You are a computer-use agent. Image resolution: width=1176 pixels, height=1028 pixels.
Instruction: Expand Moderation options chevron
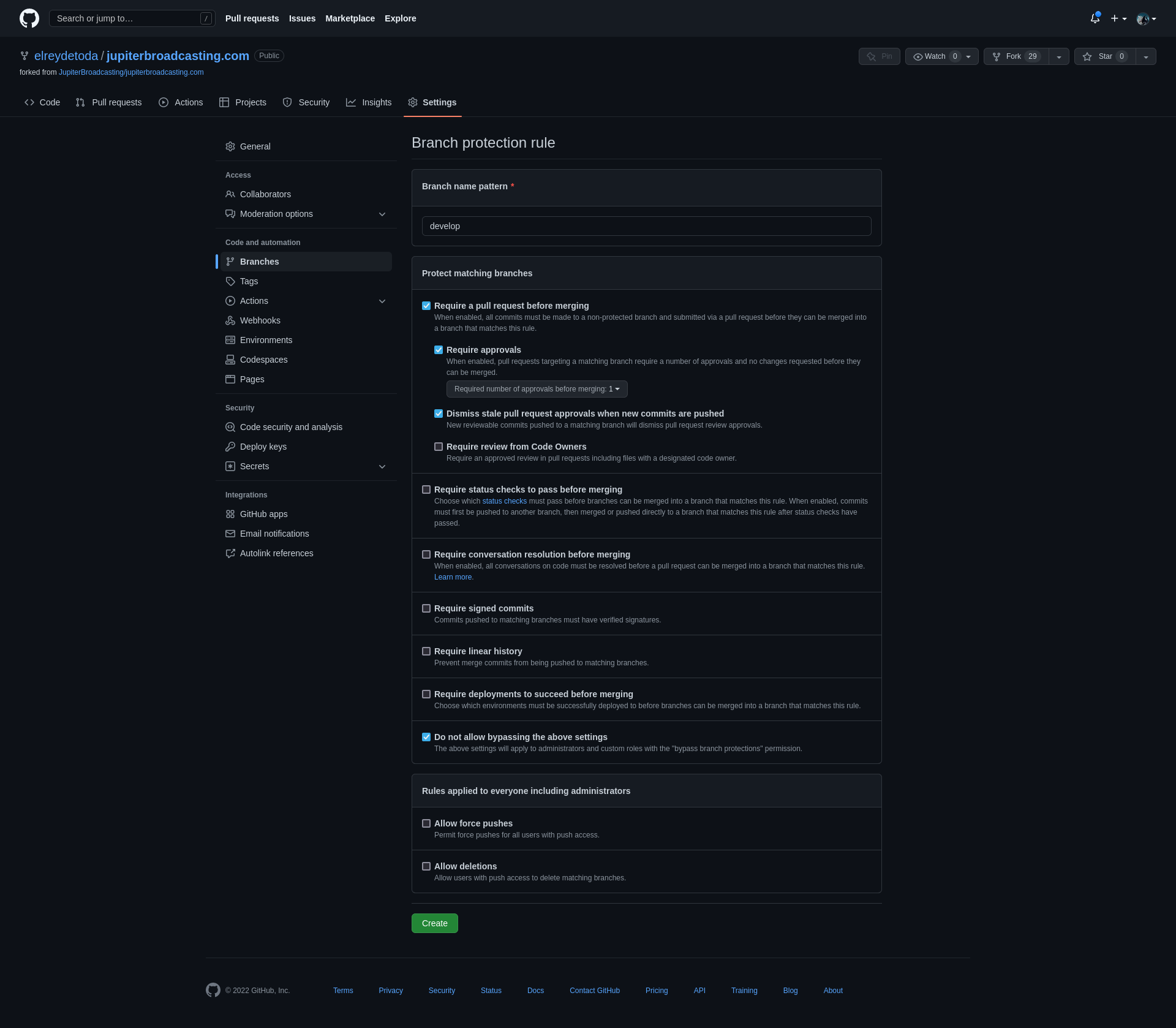pos(382,214)
